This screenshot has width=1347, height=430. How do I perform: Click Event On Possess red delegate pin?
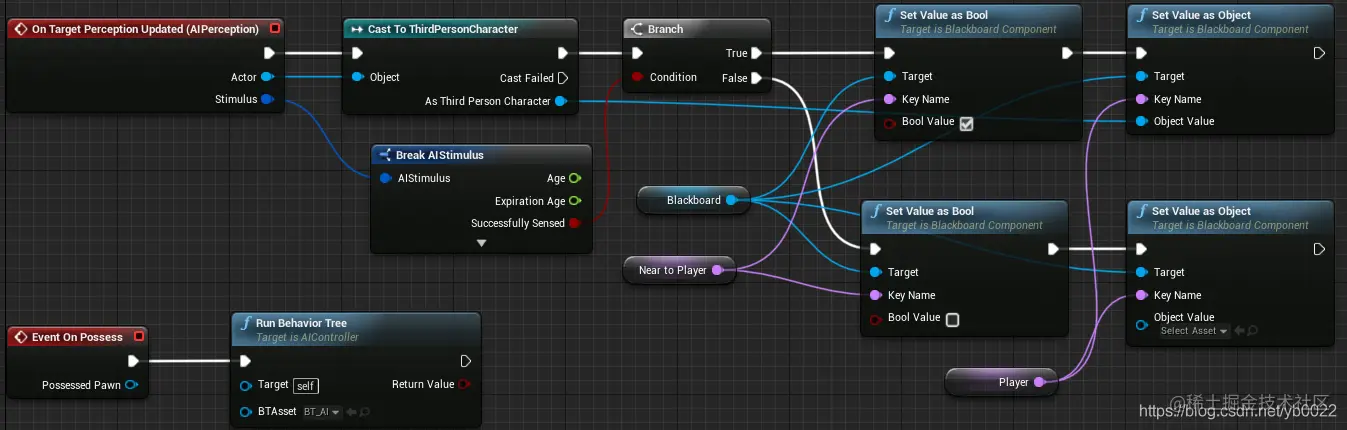pyautogui.click(x=139, y=337)
